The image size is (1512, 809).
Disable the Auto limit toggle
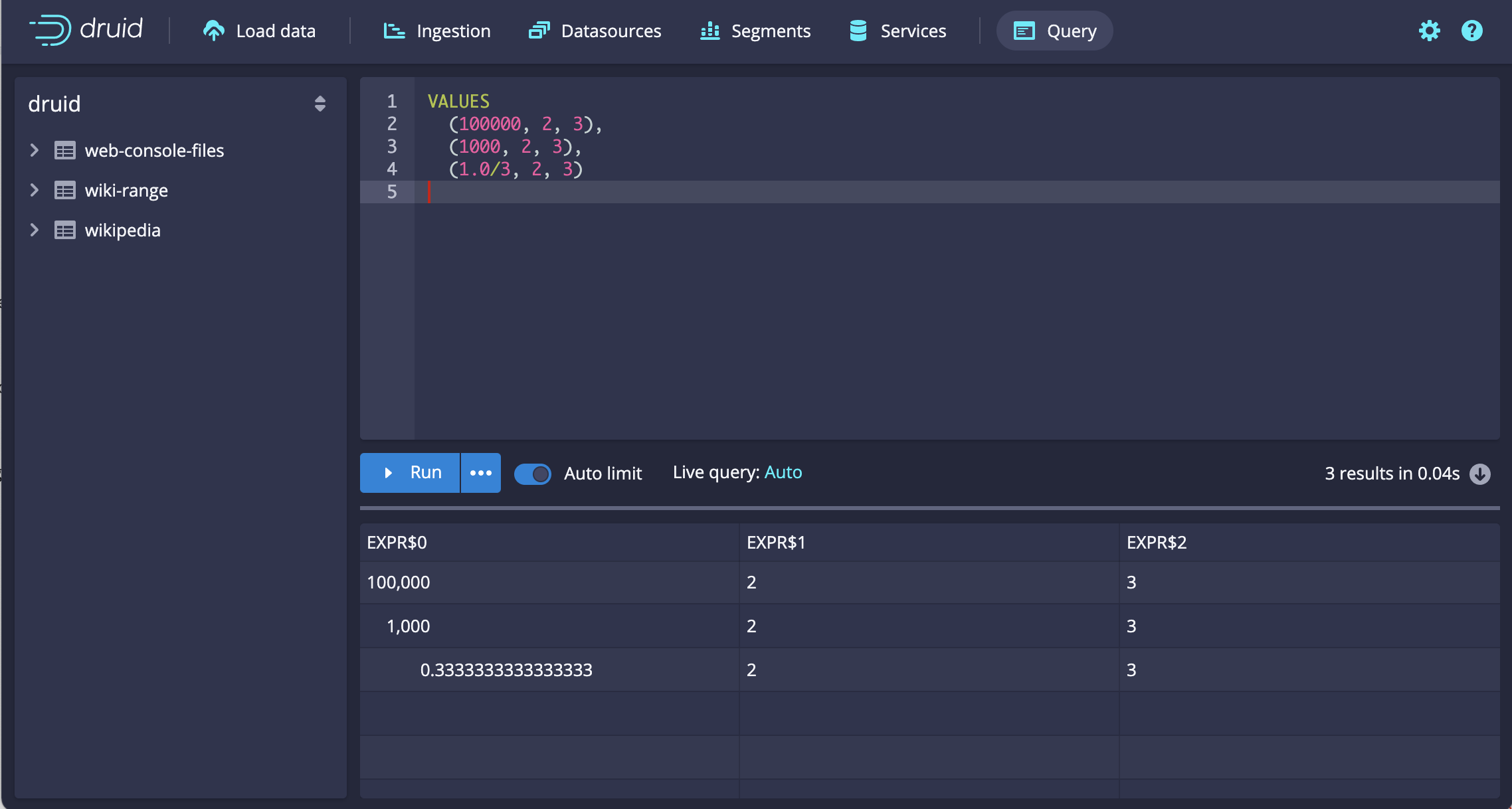coord(532,474)
